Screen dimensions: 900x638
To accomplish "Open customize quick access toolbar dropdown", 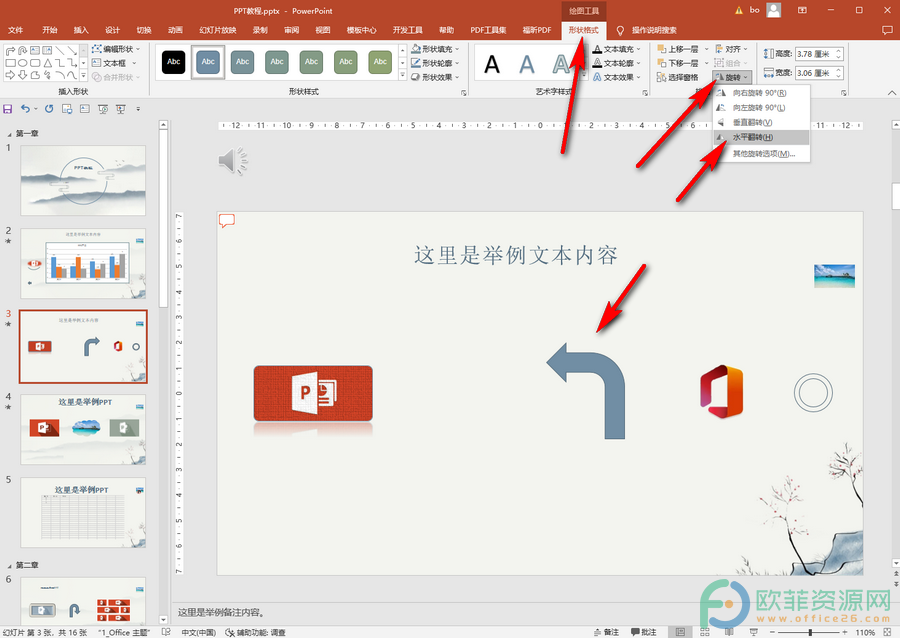I will [x=138, y=108].
